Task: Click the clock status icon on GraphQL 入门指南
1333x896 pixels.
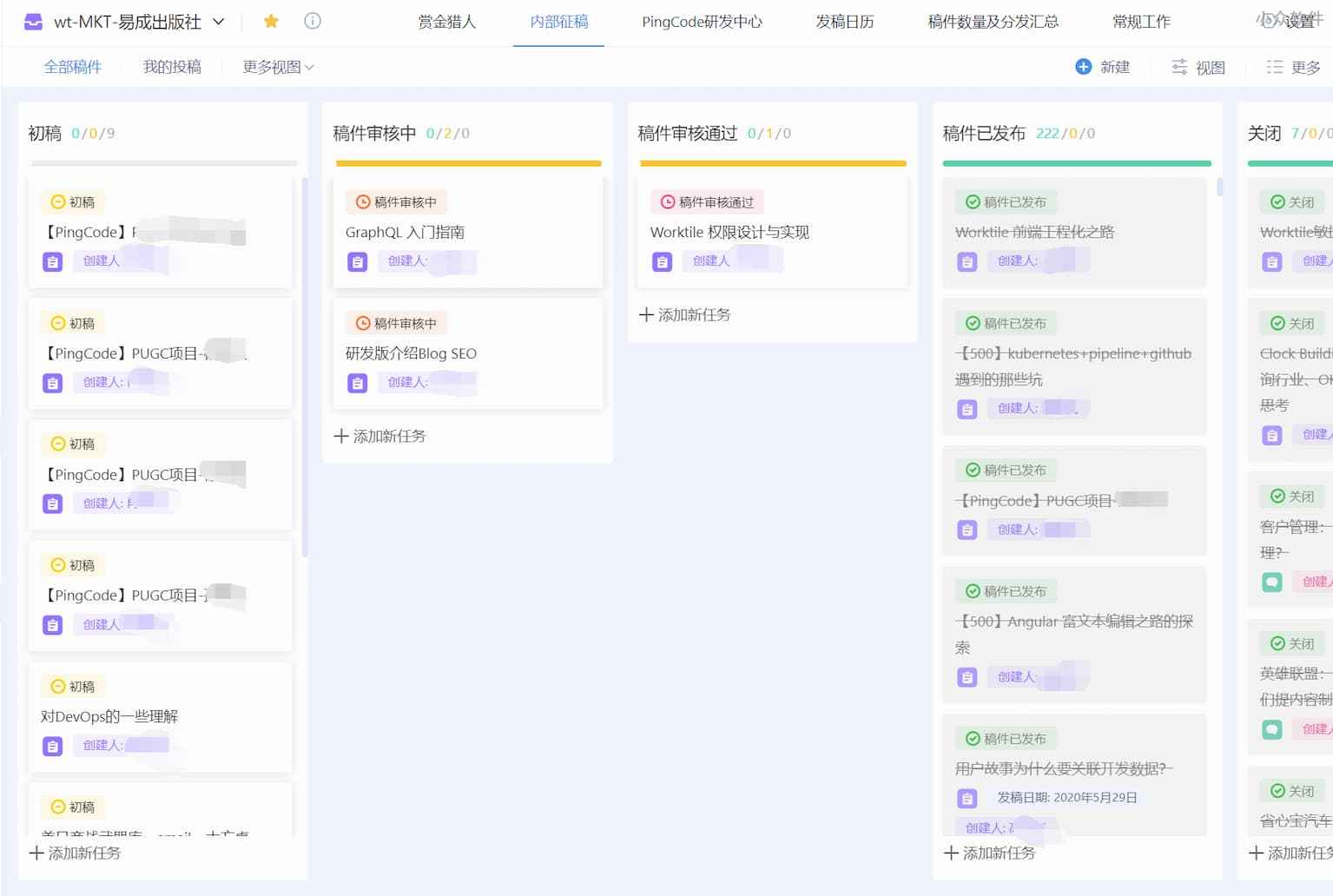Action: (363, 202)
